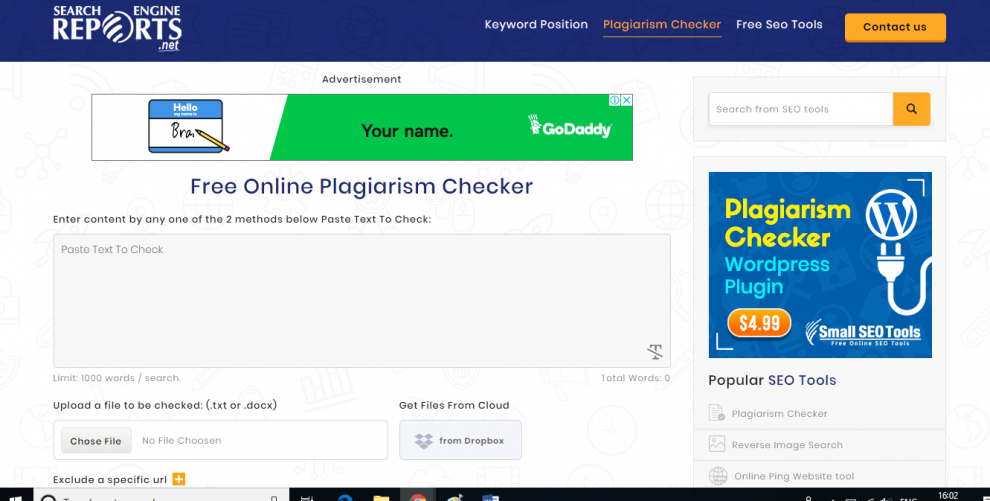
Task: Click the Plagiarism Checker sidebar icon
Action: (717, 413)
